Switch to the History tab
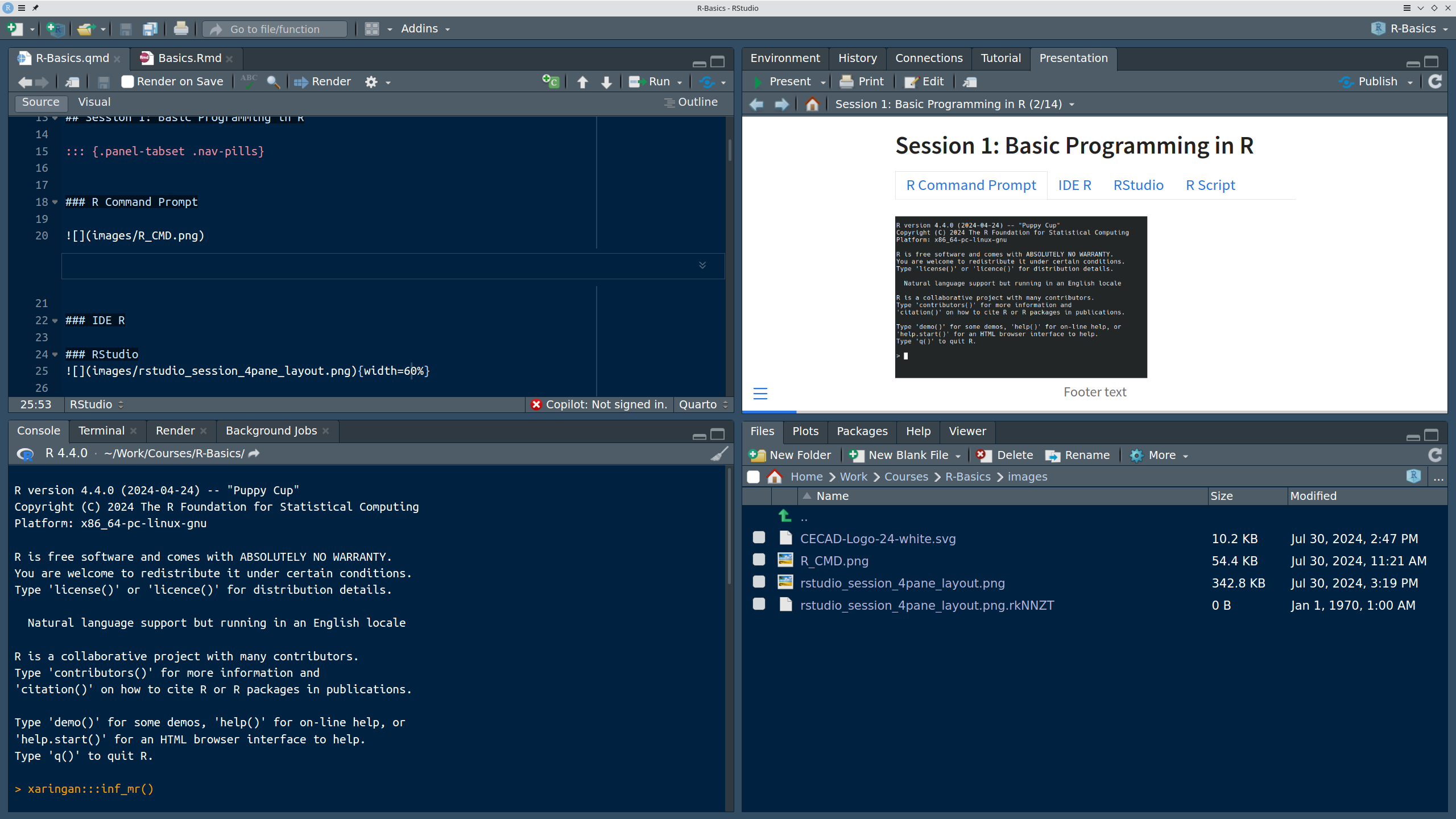Image resolution: width=1456 pixels, height=819 pixels. [857, 58]
